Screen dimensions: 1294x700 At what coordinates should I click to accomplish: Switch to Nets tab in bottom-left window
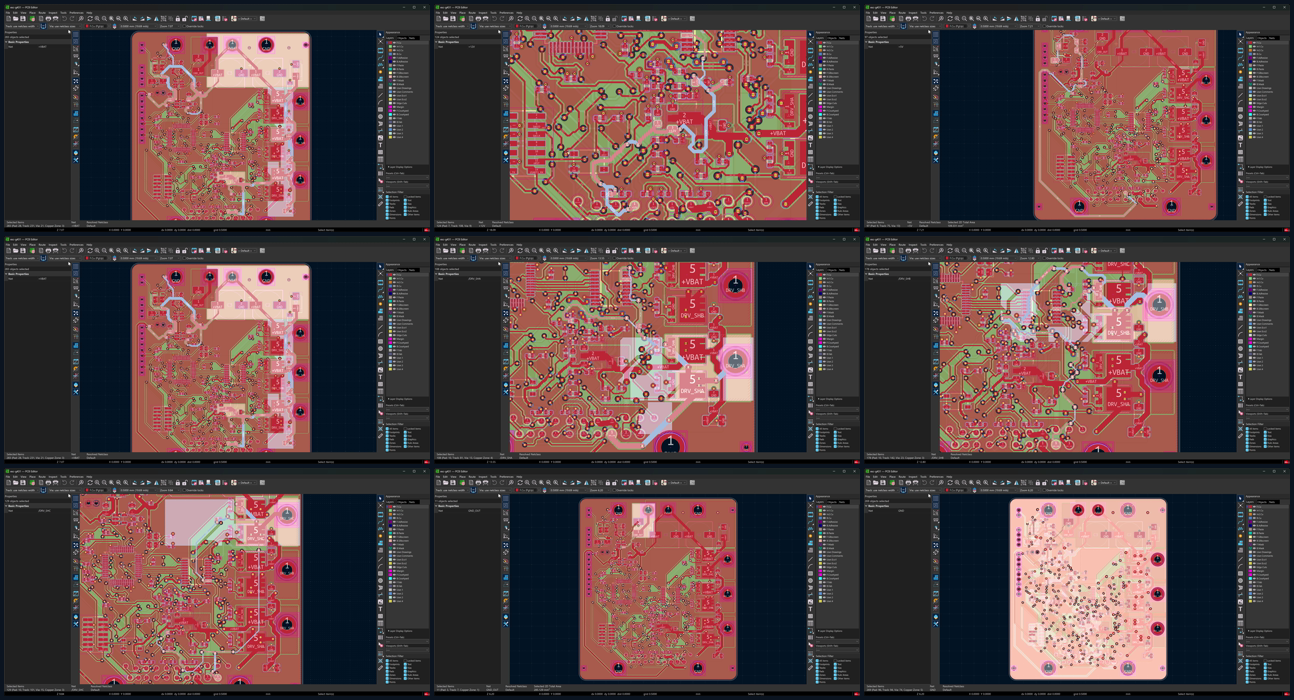tap(412, 502)
